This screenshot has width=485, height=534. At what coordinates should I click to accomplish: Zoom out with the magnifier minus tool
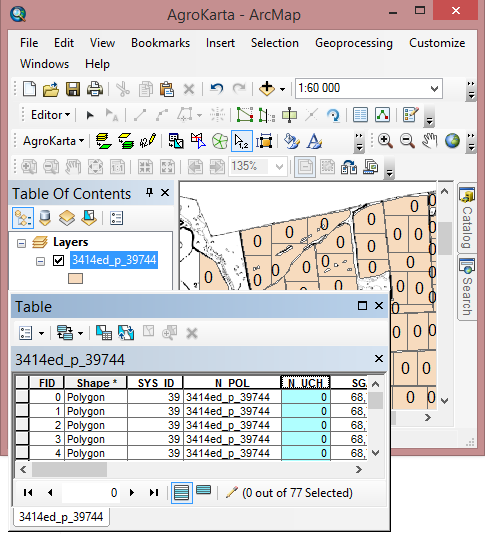tap(407, 141)
